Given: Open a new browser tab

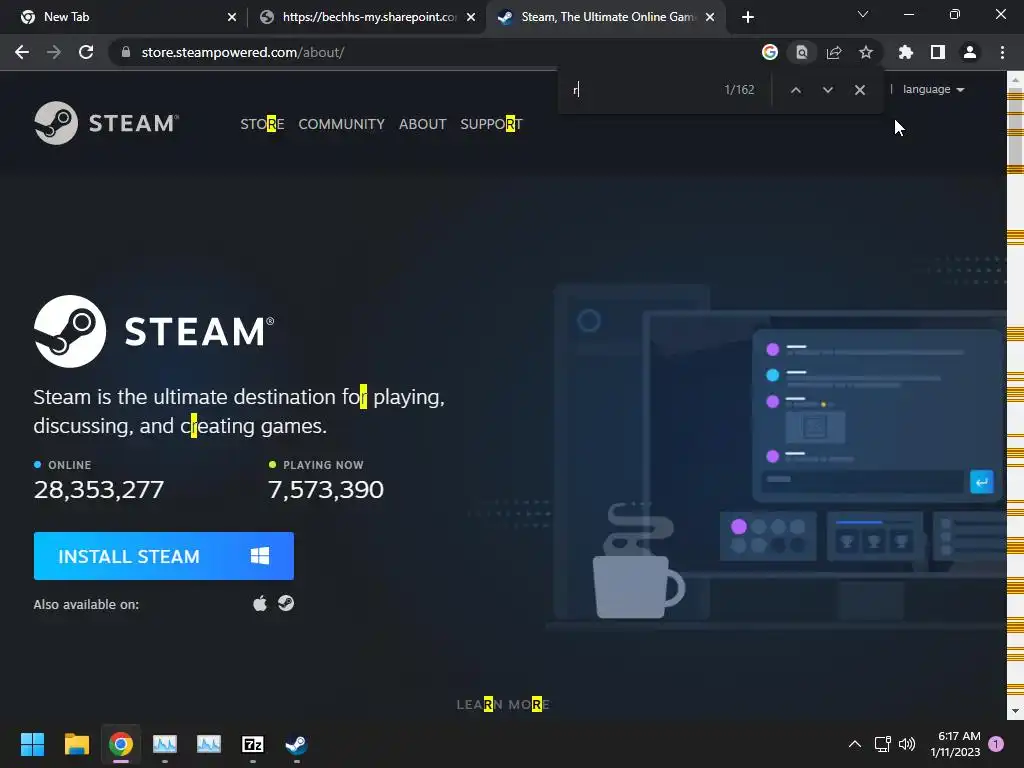Looking at the screenshot, I should tap(748, 17).
